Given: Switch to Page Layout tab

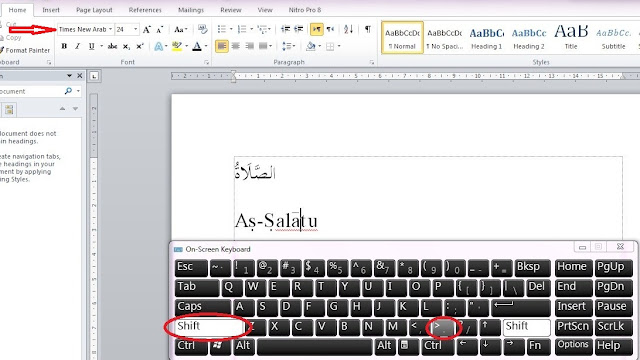Looking at the screenshot, I should click(94, 10).
